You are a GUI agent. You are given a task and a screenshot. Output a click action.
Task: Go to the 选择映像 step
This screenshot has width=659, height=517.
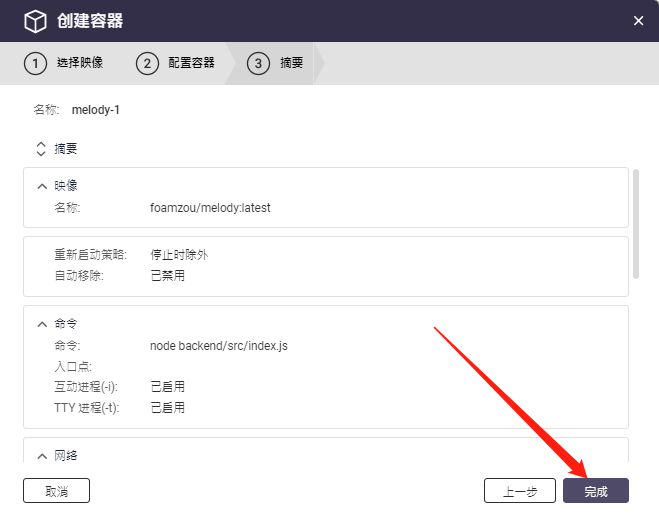(x=79, y=64)
